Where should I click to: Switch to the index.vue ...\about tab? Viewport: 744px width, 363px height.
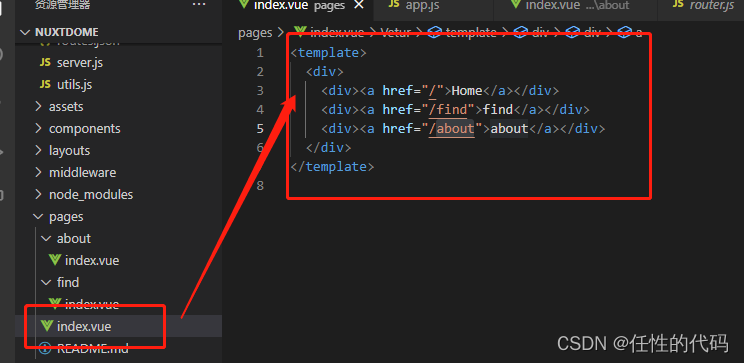point(577,5)
